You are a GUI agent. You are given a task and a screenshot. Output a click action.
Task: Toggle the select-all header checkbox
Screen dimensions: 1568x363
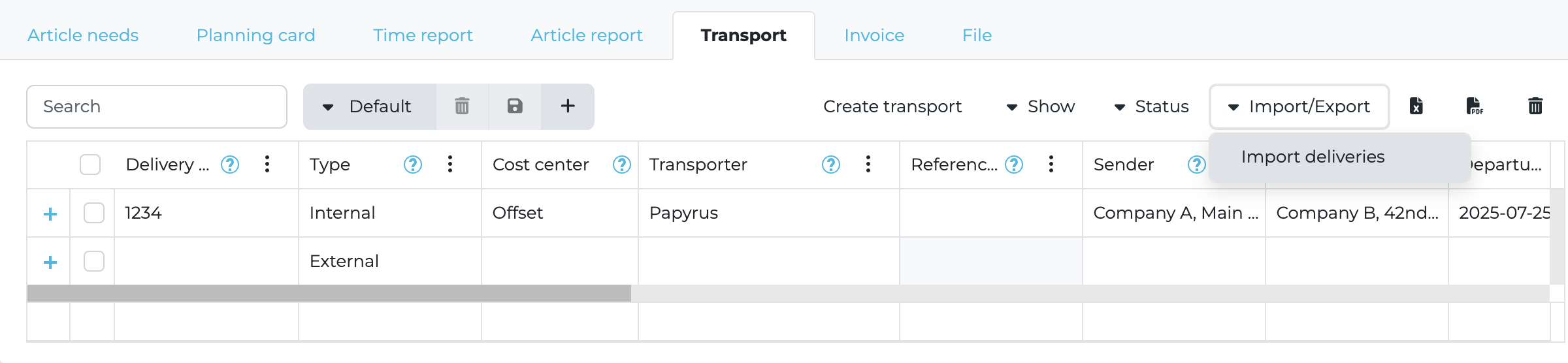tap(90, 165)
